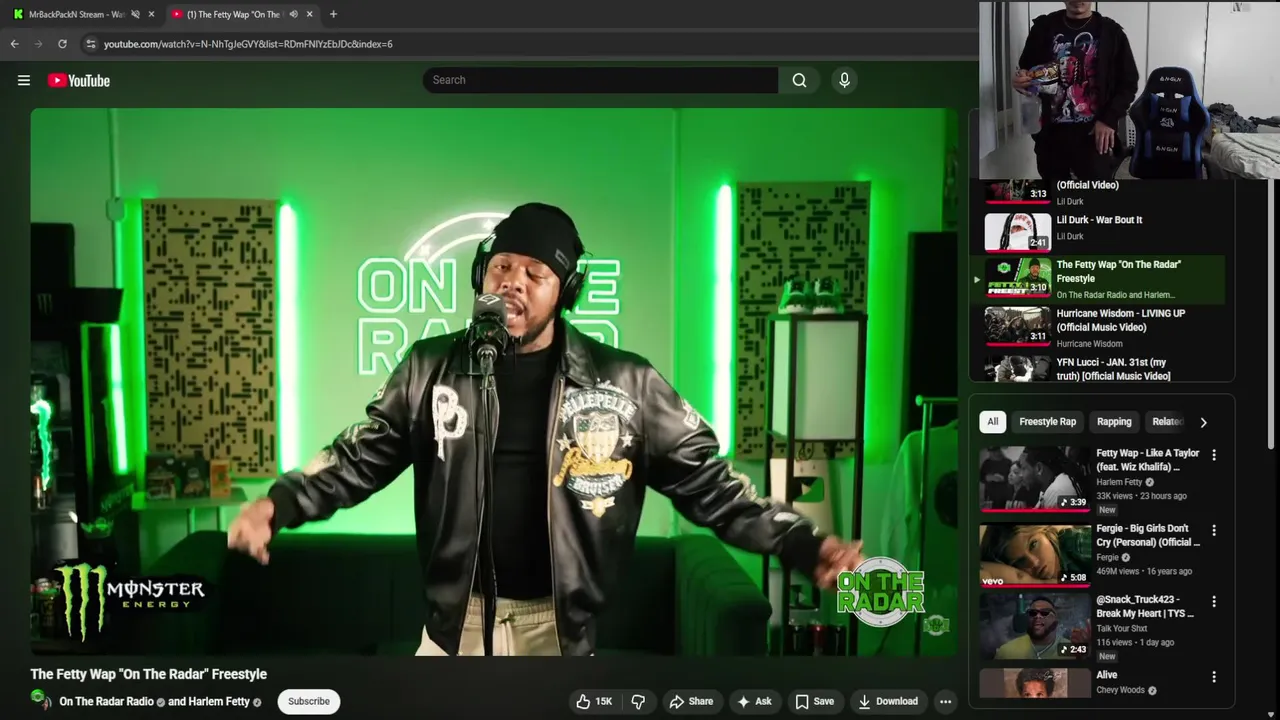Image resolution: width=1280 pixels, height=720 pixels.
Task: Go to the YouTube home logo
Action: point(79,80)
